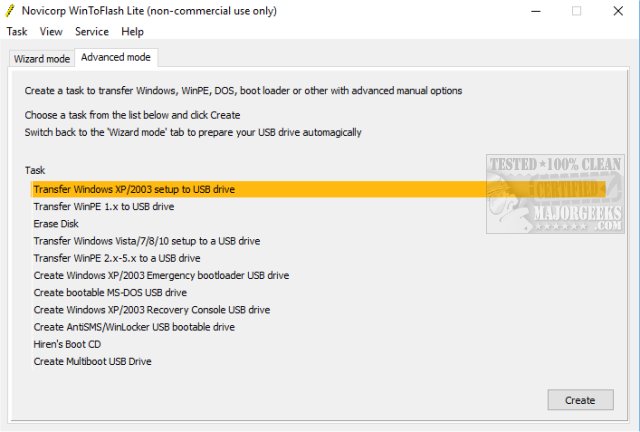Choose Create Windows XP/2003 Emergency bootloader task
Image resolution: width=640 pixels, height=432 pixels.
click(x=161, y=275)
